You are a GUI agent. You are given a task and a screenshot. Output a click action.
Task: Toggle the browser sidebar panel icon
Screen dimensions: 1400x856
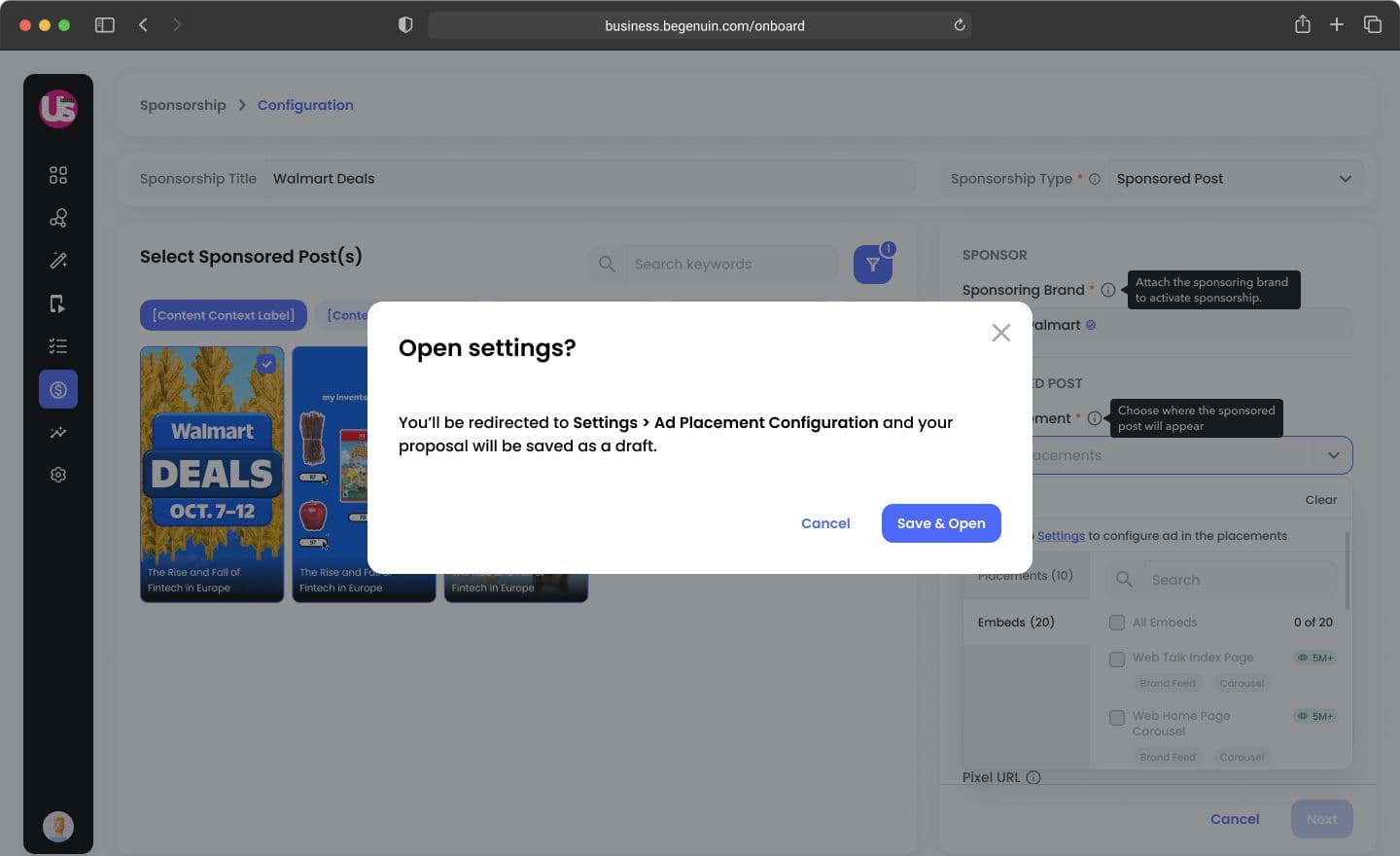105,25
